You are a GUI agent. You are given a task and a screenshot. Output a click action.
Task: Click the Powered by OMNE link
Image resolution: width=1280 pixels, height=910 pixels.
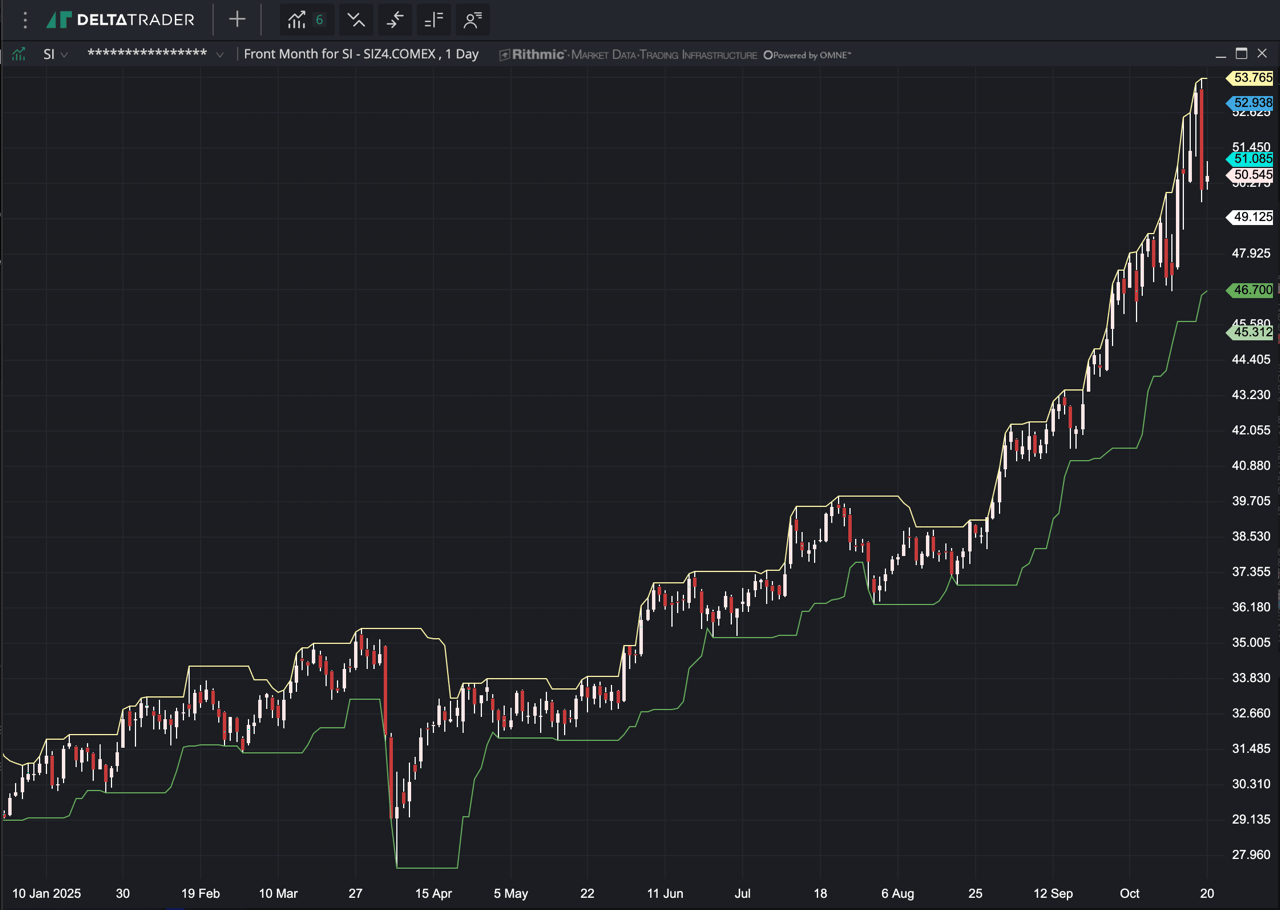[808, 55]
